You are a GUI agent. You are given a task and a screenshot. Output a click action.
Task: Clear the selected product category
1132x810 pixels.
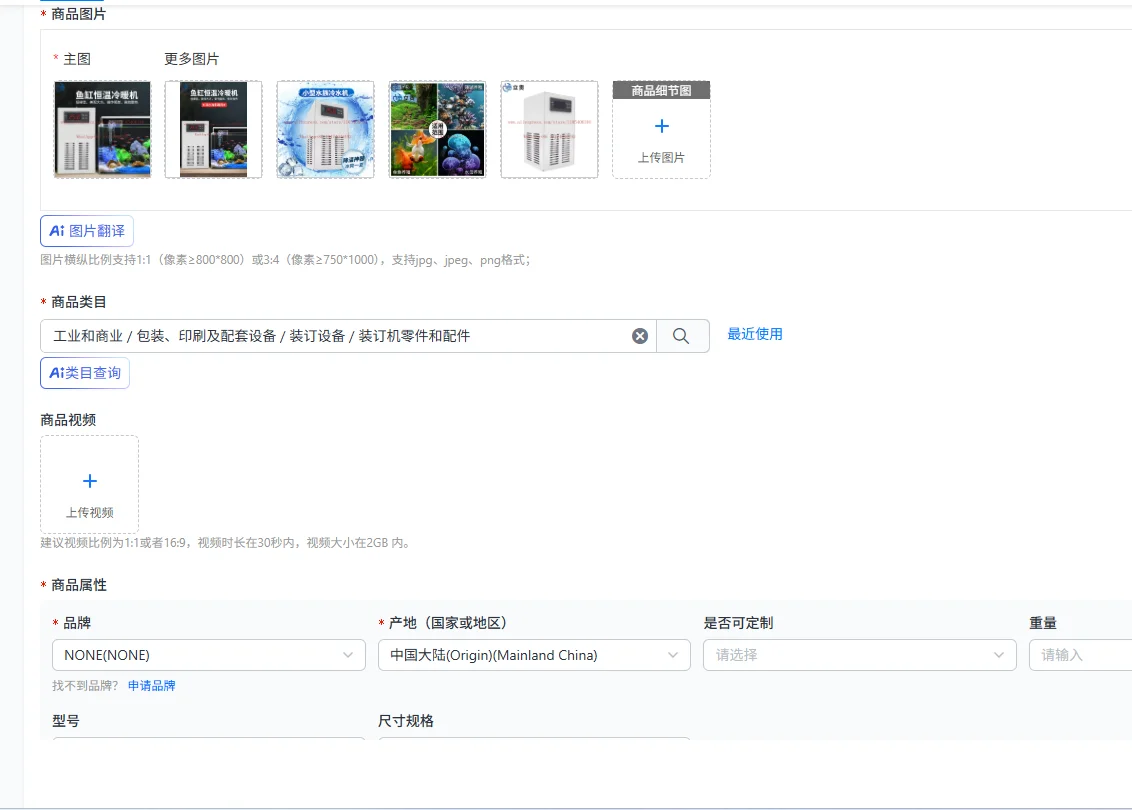coord(640,336)
